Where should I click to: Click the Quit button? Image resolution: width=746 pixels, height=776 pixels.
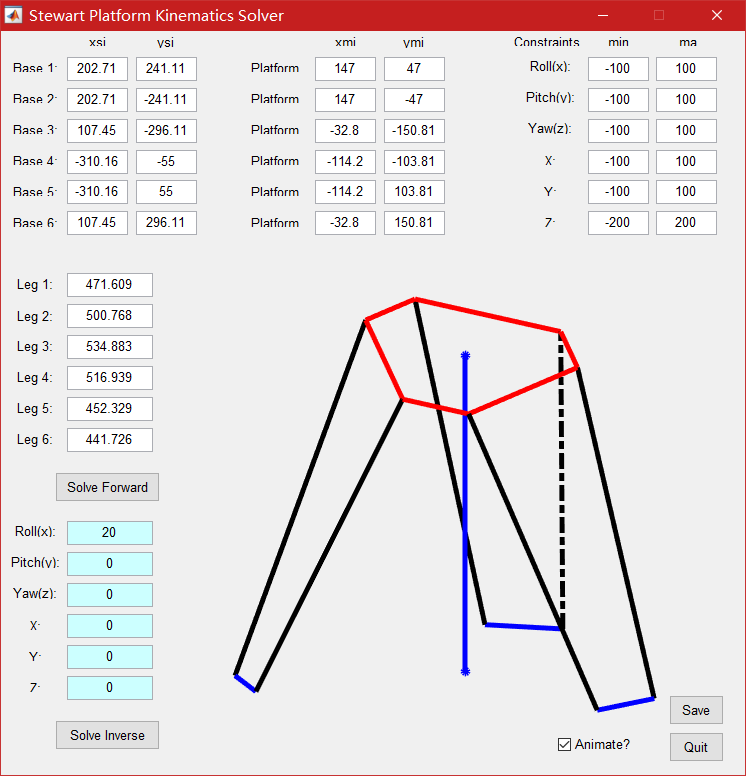696,747
